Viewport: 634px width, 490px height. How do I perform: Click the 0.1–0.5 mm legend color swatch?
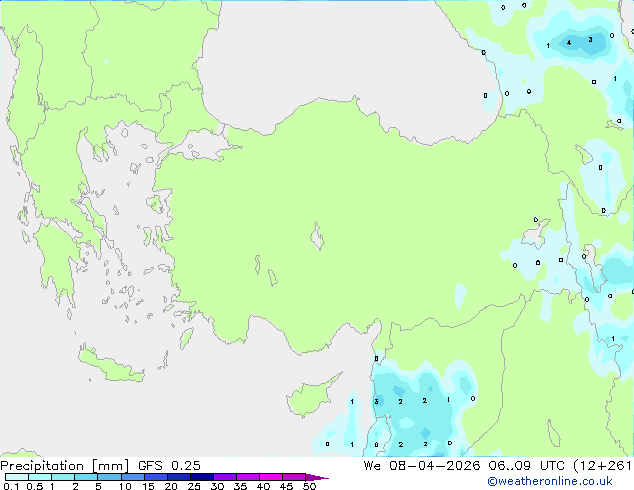pos(17,477)
